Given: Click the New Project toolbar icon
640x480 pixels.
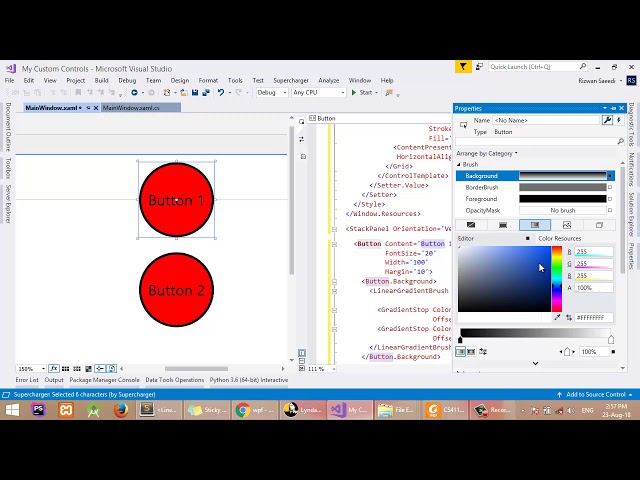Looking at the screenshot, I should (167, 93).
